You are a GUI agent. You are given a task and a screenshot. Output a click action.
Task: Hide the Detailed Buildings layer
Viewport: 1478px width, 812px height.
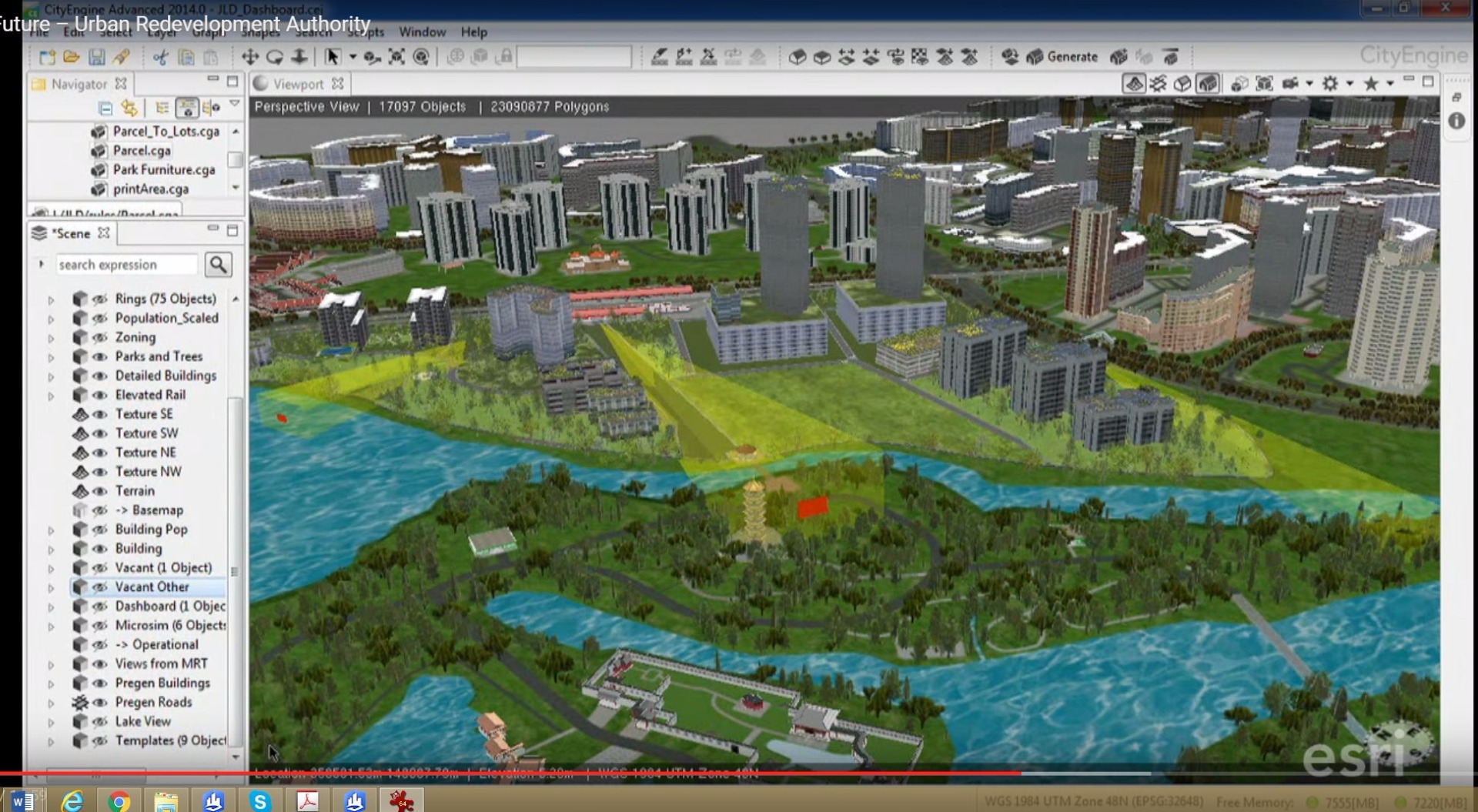(100, 376)
